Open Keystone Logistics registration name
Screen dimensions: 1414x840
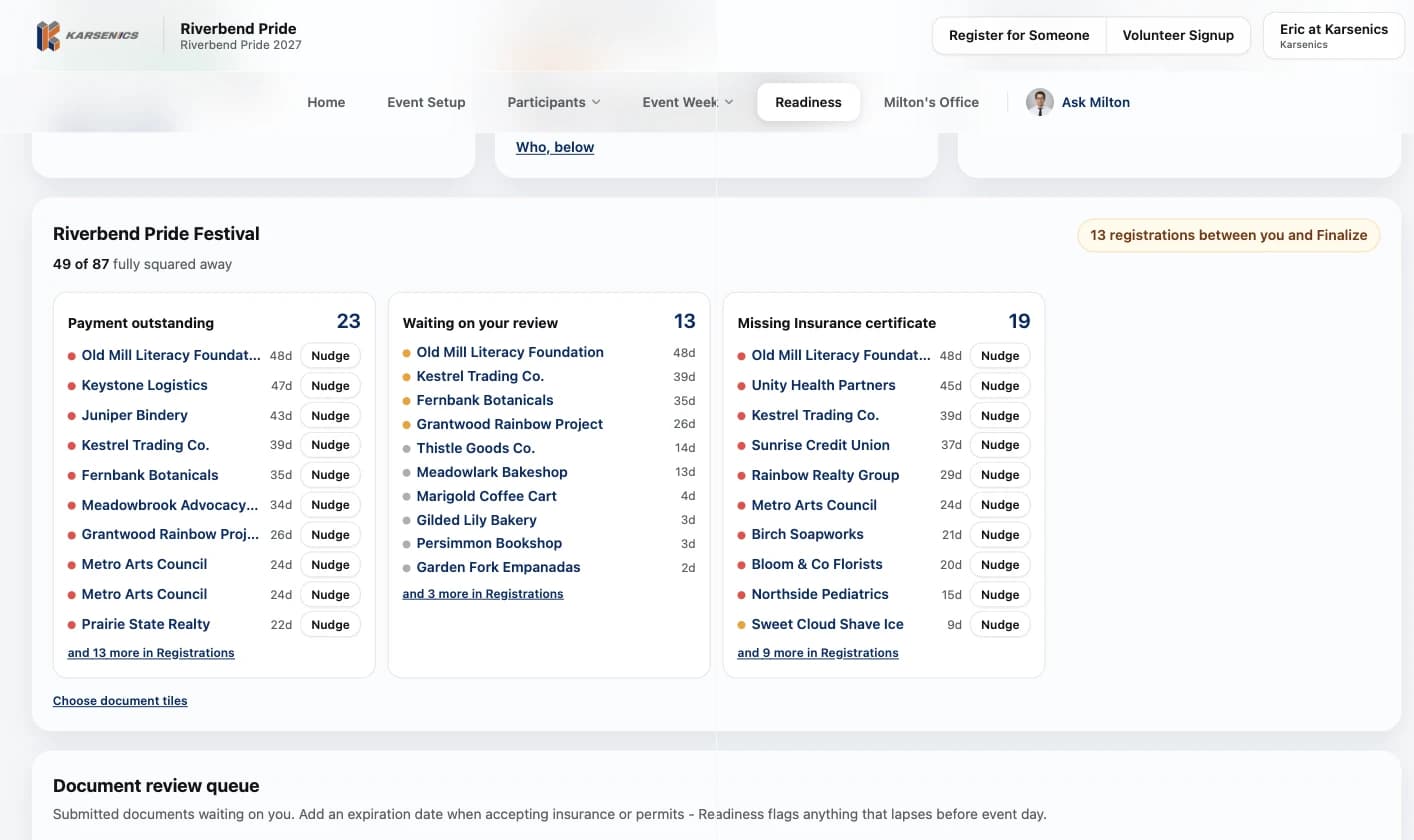point(145,385)
